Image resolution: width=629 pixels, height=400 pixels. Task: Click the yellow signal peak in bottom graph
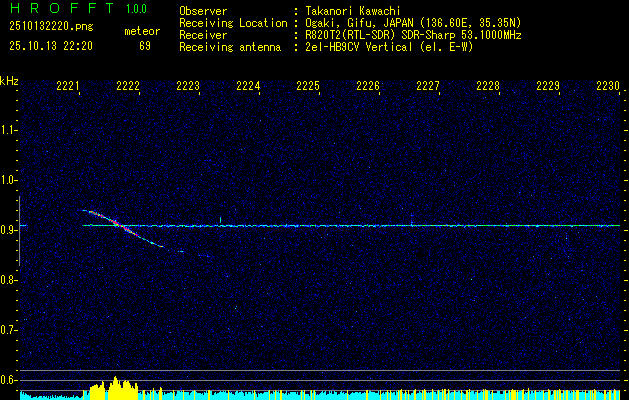click(117, 386)
